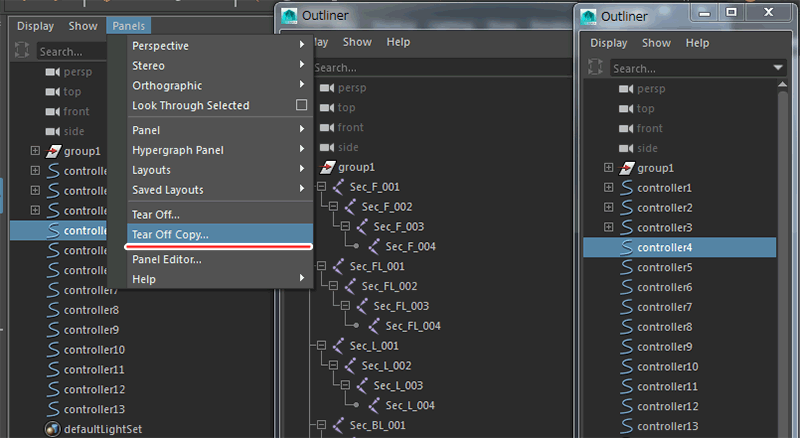800x438 pixels.
Task: Click the group1 icon in the middle Outliner
Action: pos(327,167)
